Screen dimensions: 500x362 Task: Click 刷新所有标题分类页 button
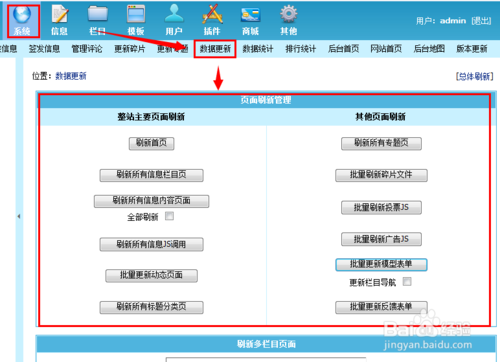click(151, 307)
